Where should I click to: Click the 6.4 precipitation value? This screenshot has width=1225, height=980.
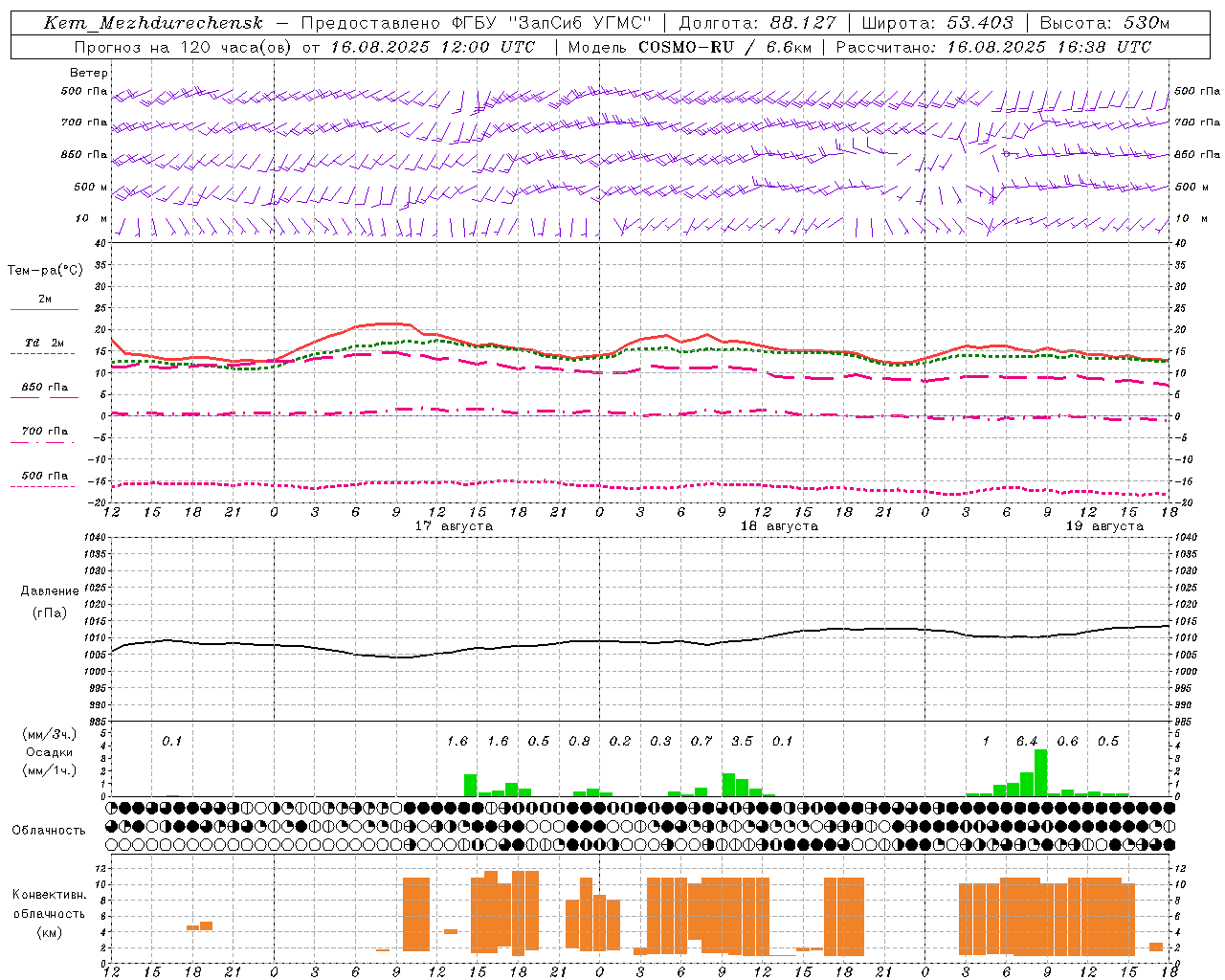(x=1027, y=742)
